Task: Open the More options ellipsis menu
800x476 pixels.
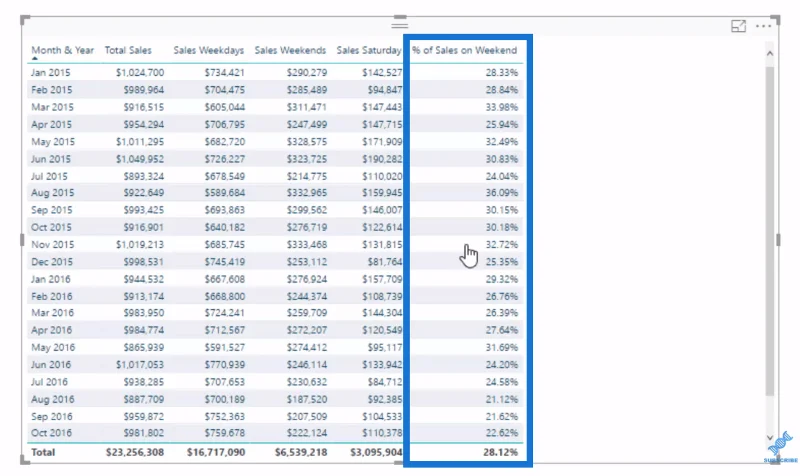Action: 763,26
